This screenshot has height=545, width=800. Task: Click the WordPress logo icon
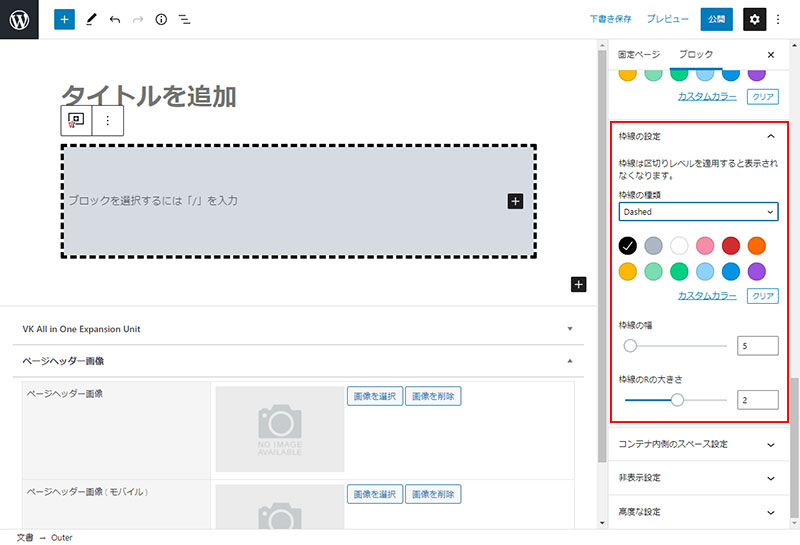[19, 19]
